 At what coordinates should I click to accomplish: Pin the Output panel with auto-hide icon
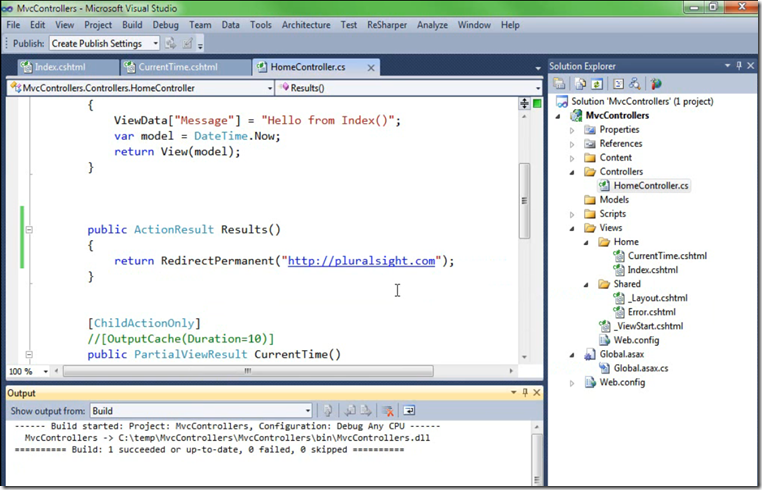pos(525,392)
